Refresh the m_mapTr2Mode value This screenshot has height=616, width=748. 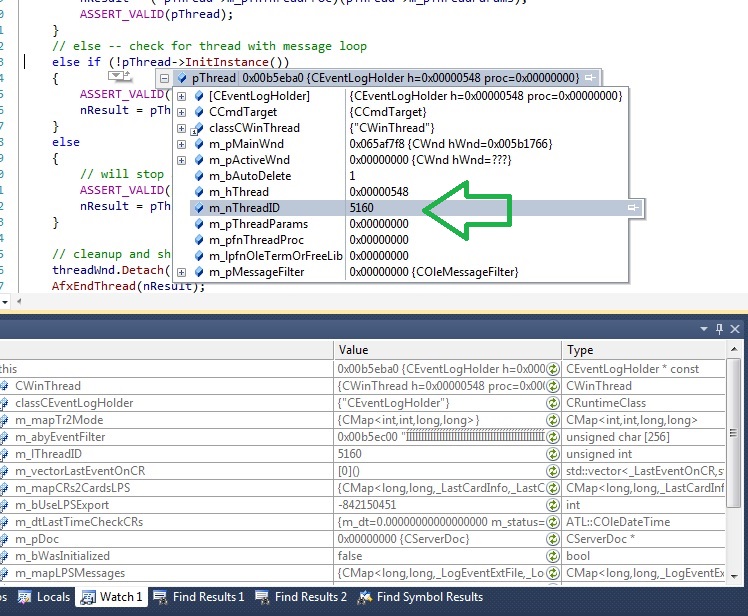pyautogui.click(x=552, y=420)
